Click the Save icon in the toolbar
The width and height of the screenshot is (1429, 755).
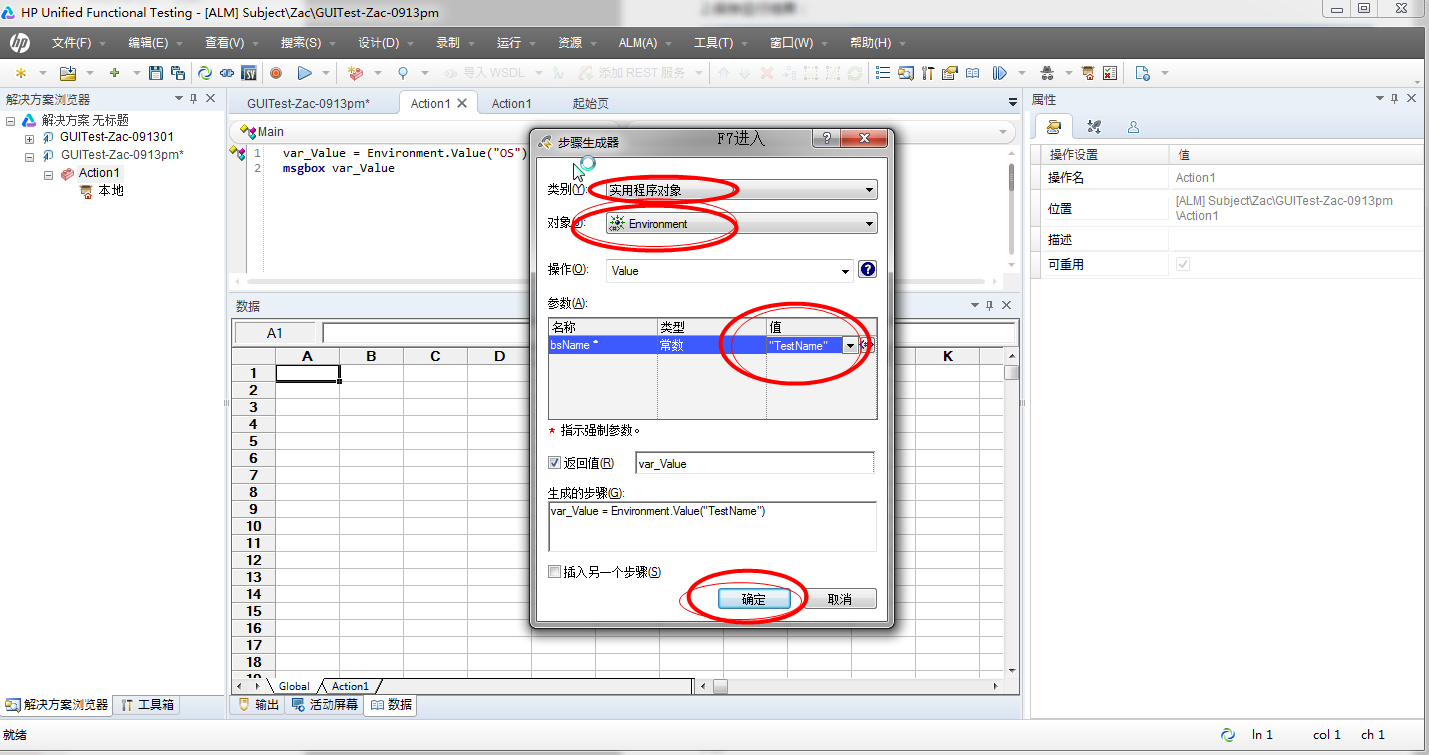(156, 73)
